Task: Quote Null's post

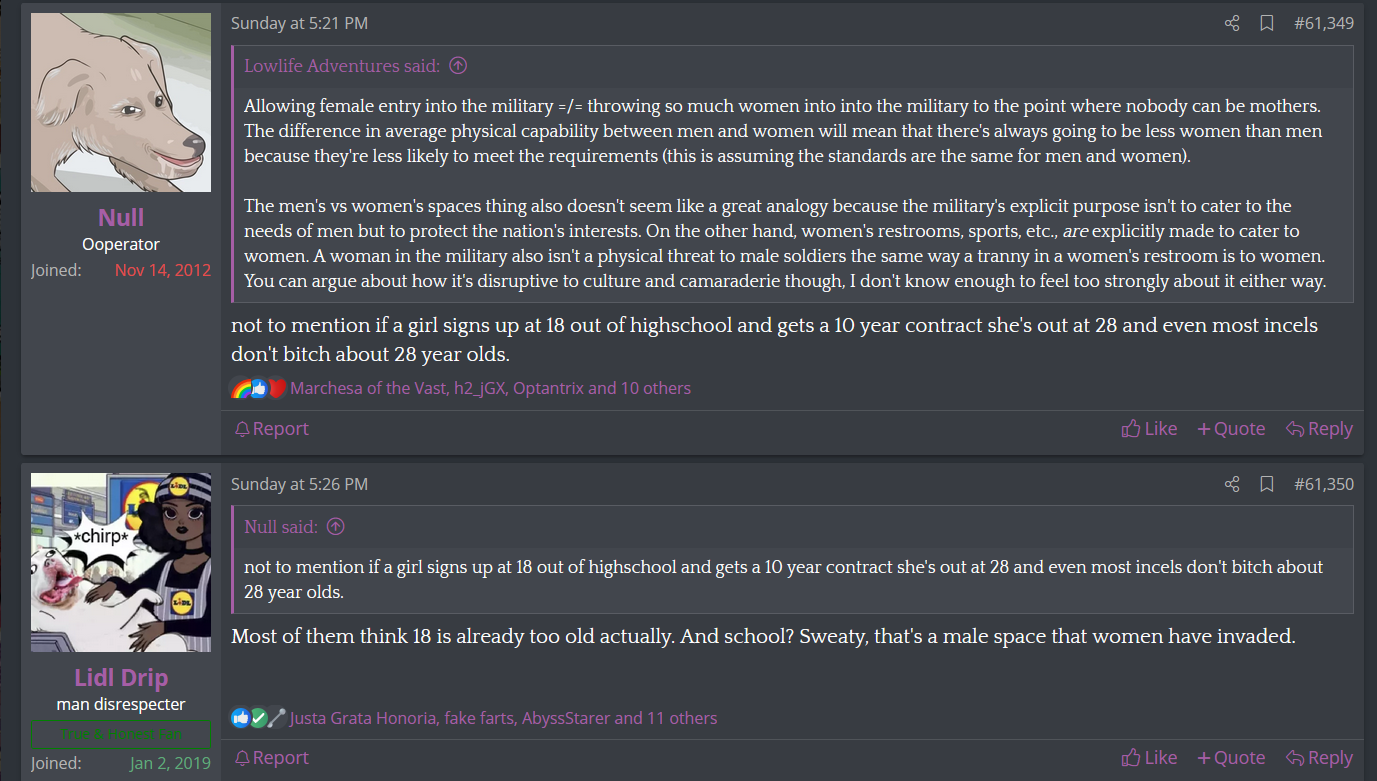Action: [1231, 429]
